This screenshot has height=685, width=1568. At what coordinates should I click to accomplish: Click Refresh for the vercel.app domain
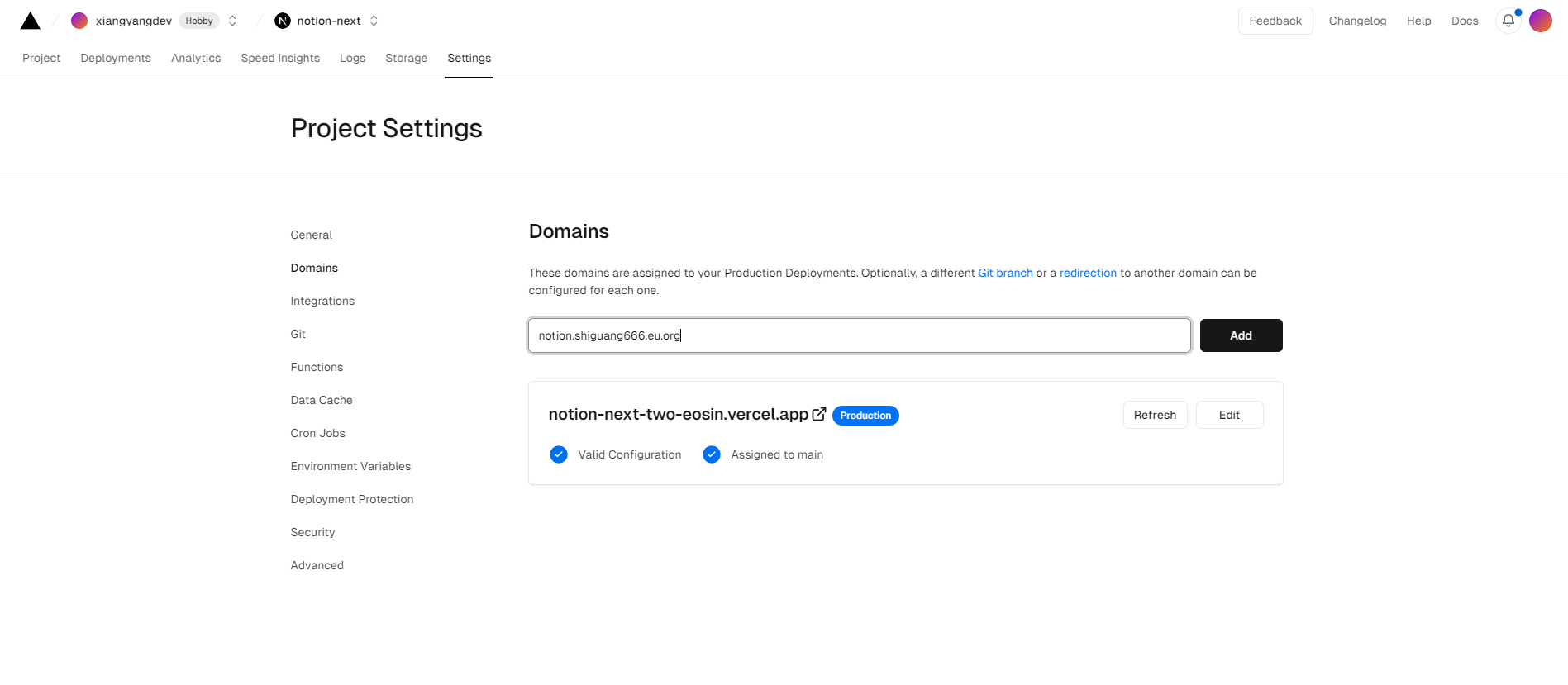pyautogui.click(x=1155, y=415)
